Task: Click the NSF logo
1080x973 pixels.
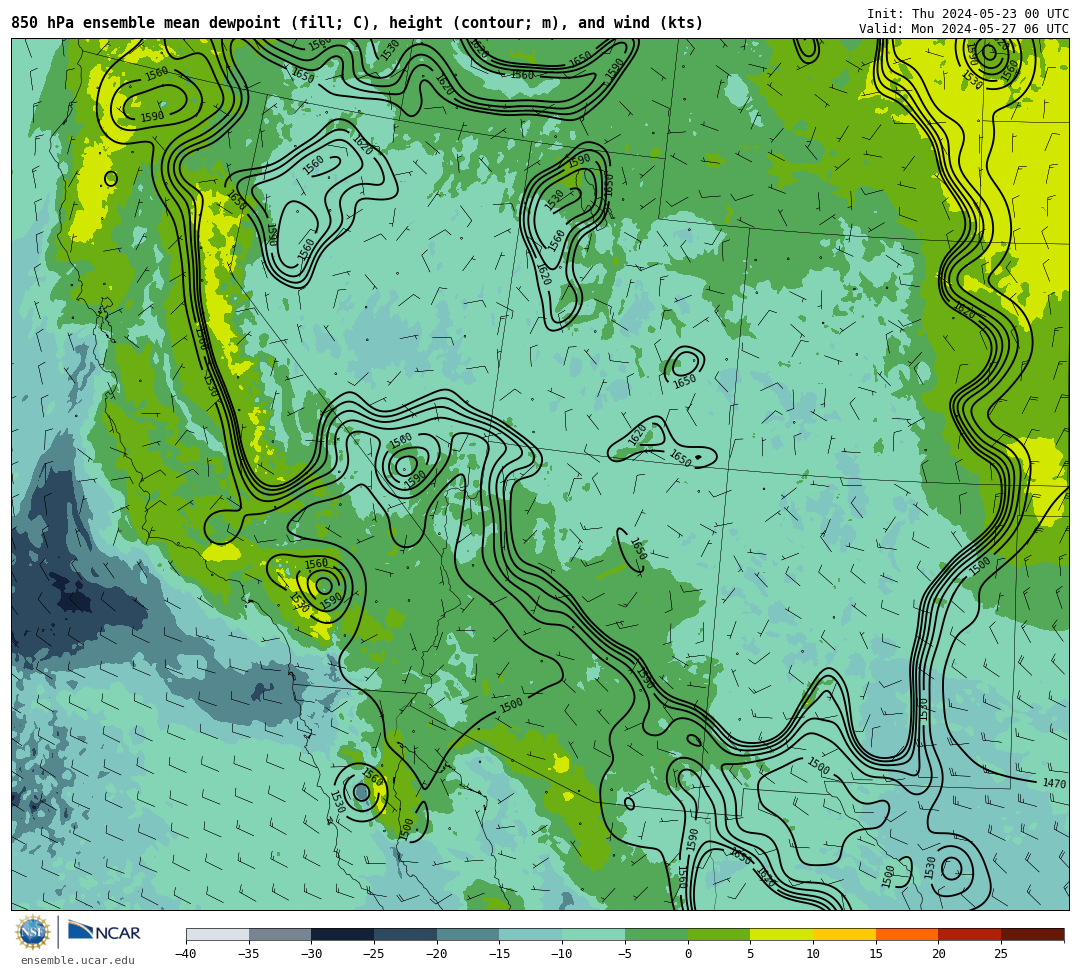Action: click(33, 932)
